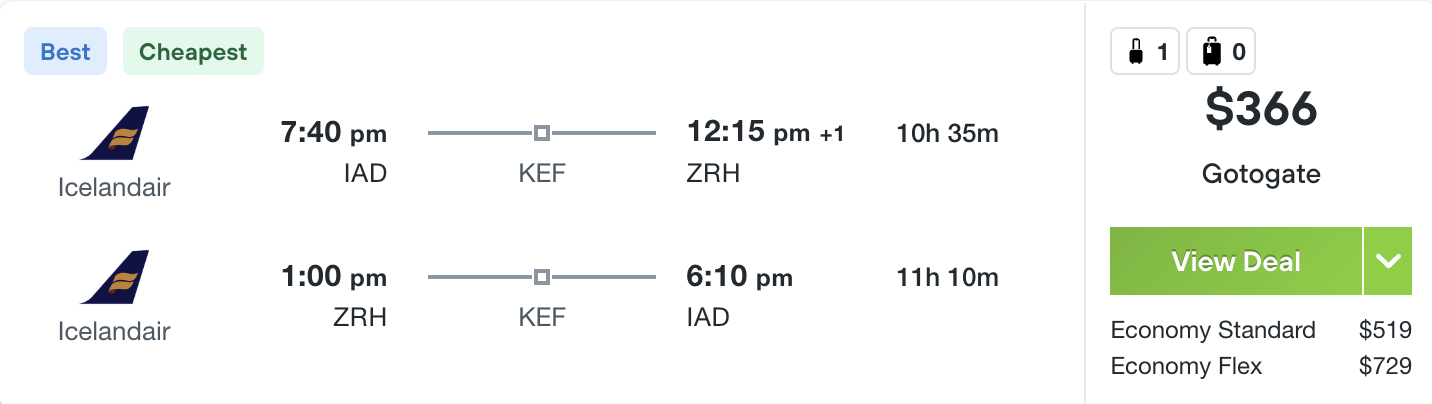Viewport: 1432px width, 404px height.
Task: Choose the Economy Standard $519 fare
Action: pos(1261,330)
